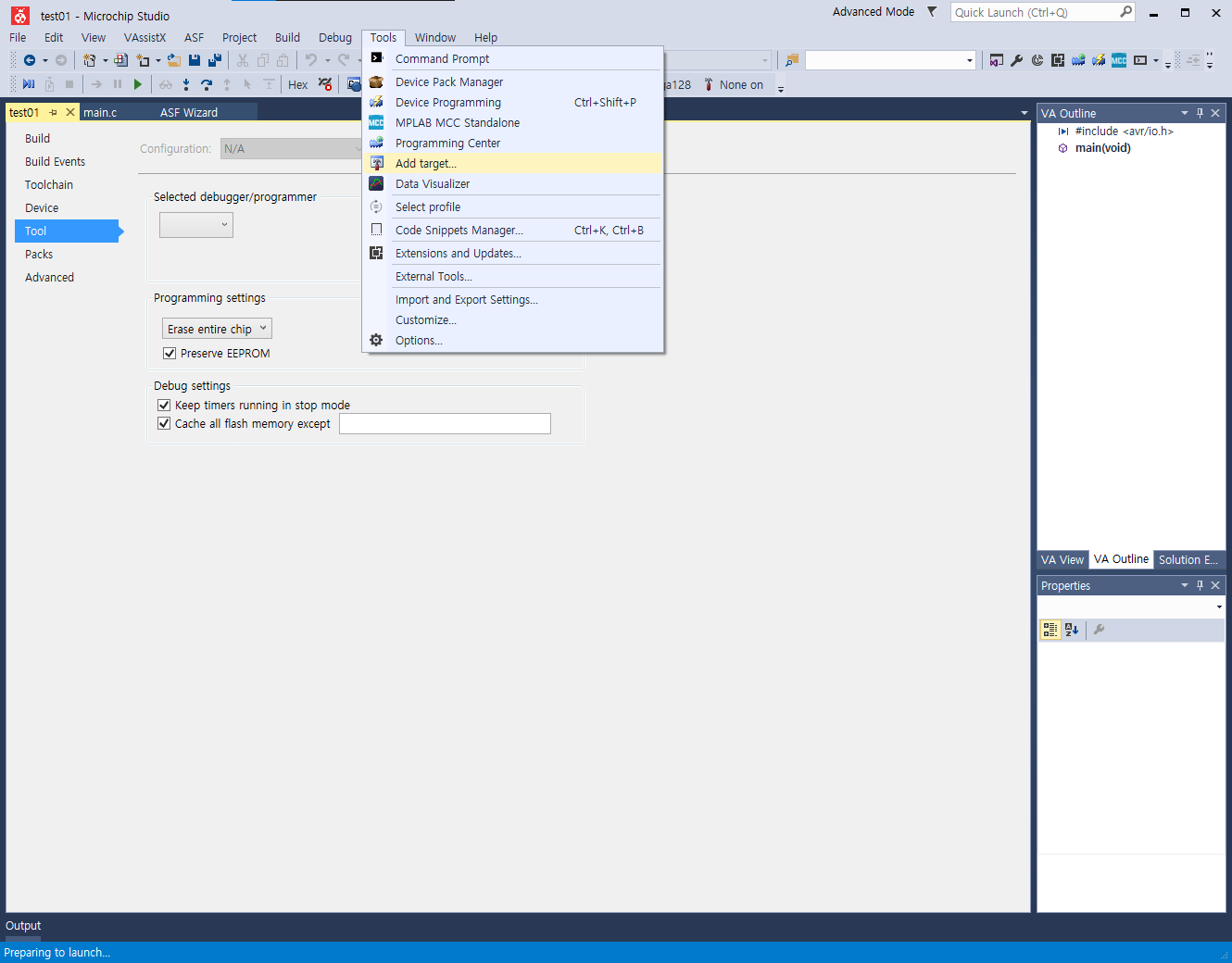Switch to the Solution Explorer tab

1188,559
